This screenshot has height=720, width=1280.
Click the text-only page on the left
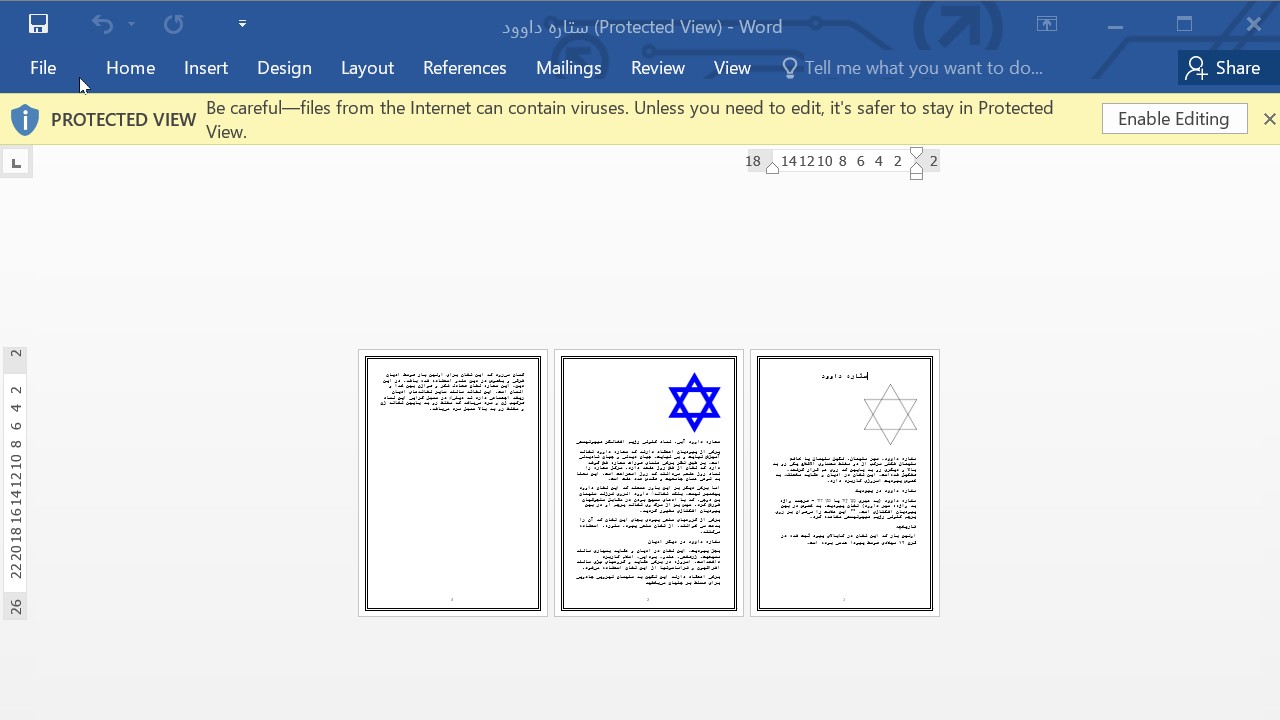click(453, 483)
